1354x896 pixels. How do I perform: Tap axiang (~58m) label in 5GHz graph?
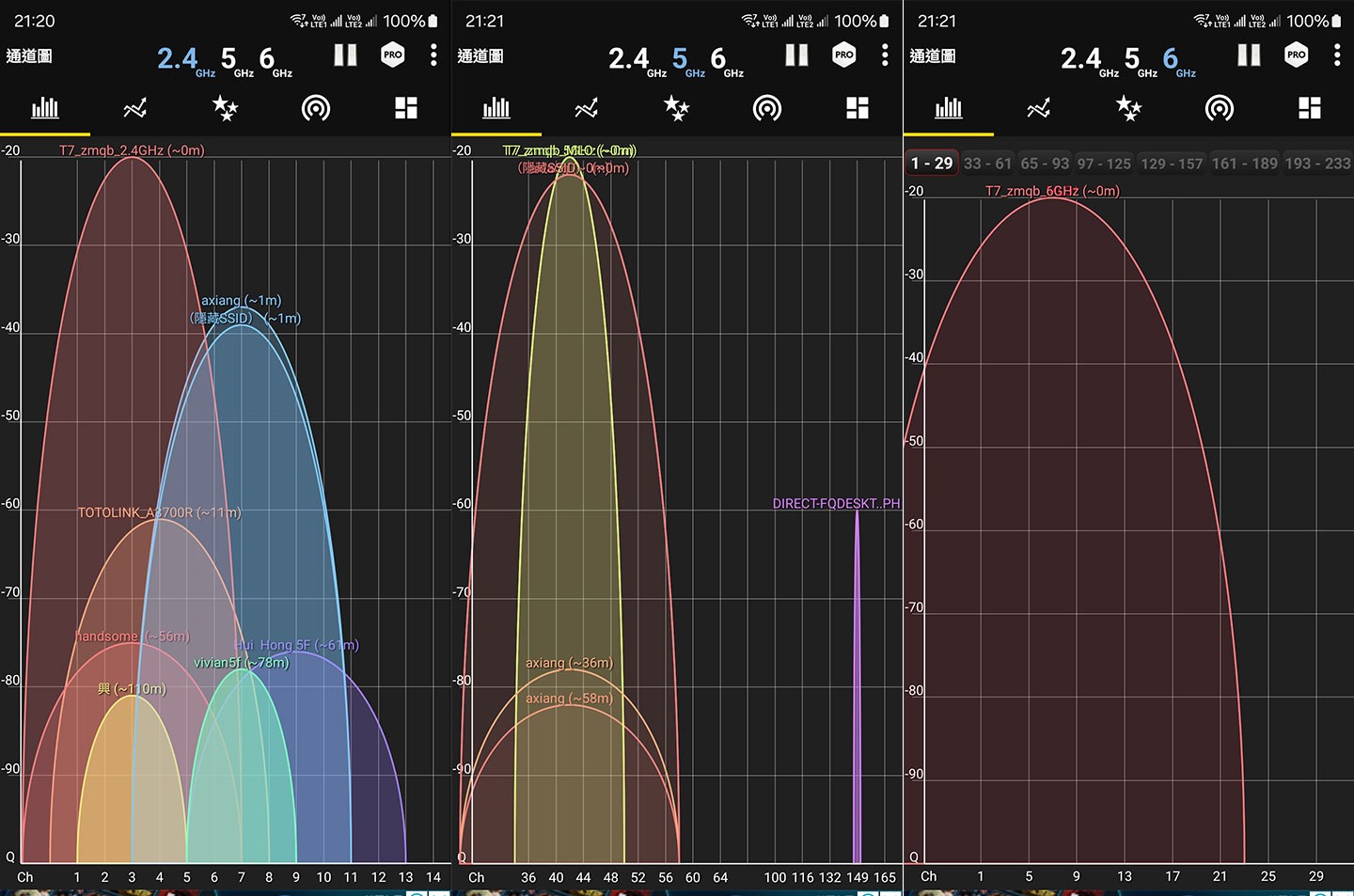click(x=569, y=699)
